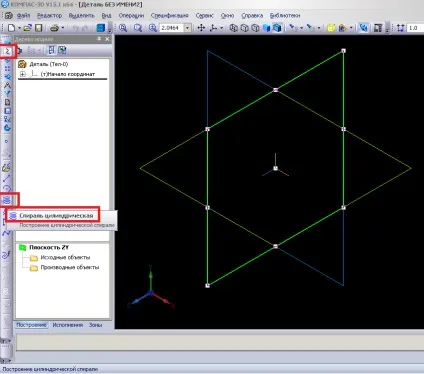Switch to the third wireframe cube display icon
This screenshot has height=374, width=424.
tap(255, 28)
